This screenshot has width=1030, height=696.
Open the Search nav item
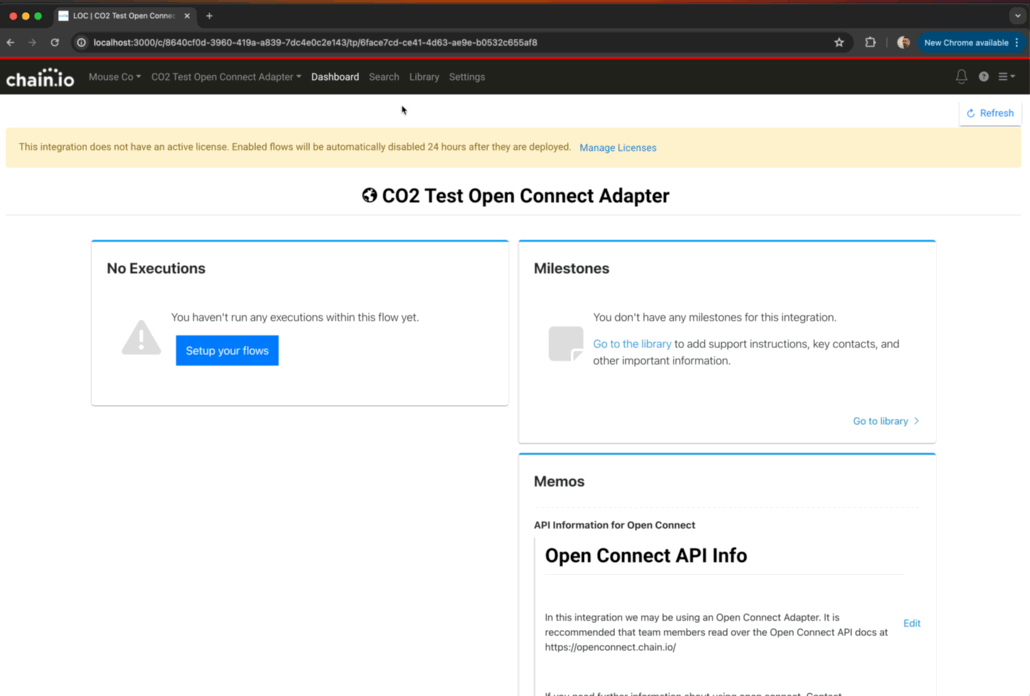[384, 77]
